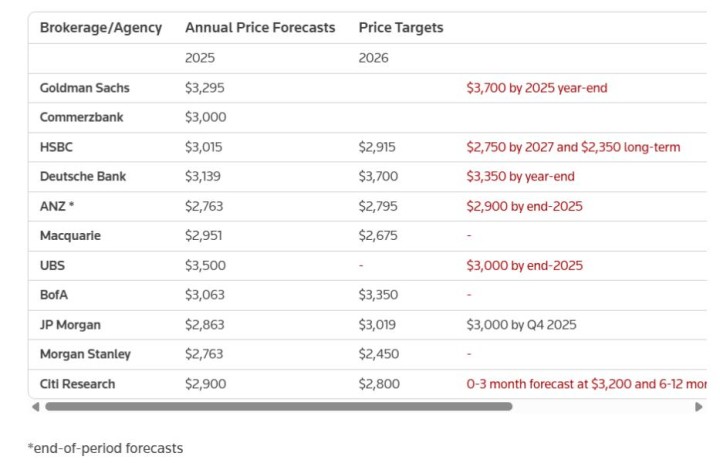
Task: Select BofA's $3,350 forecast for 2026
Action: (x=377, y=295)
